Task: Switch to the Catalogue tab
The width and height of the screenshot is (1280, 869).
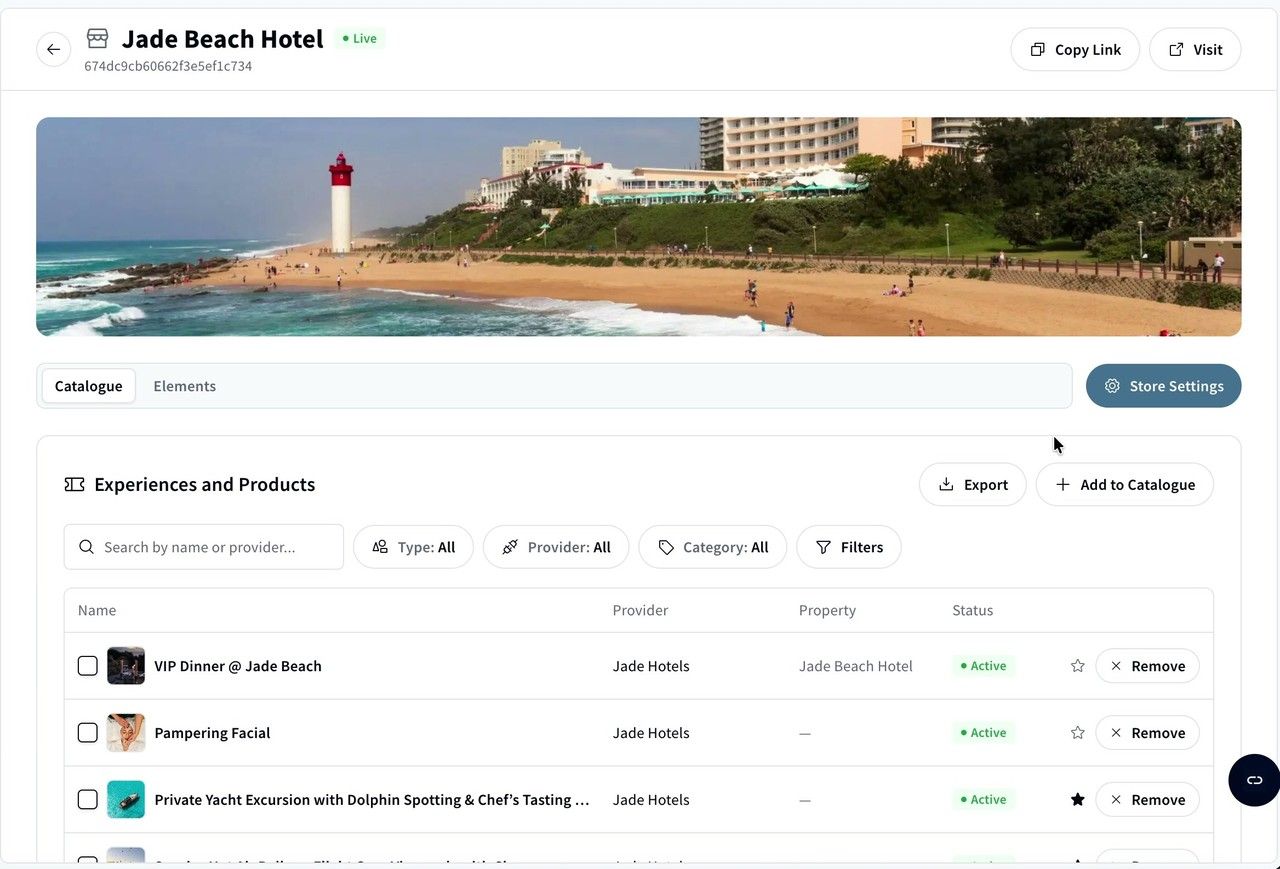Action: (89, 386)
